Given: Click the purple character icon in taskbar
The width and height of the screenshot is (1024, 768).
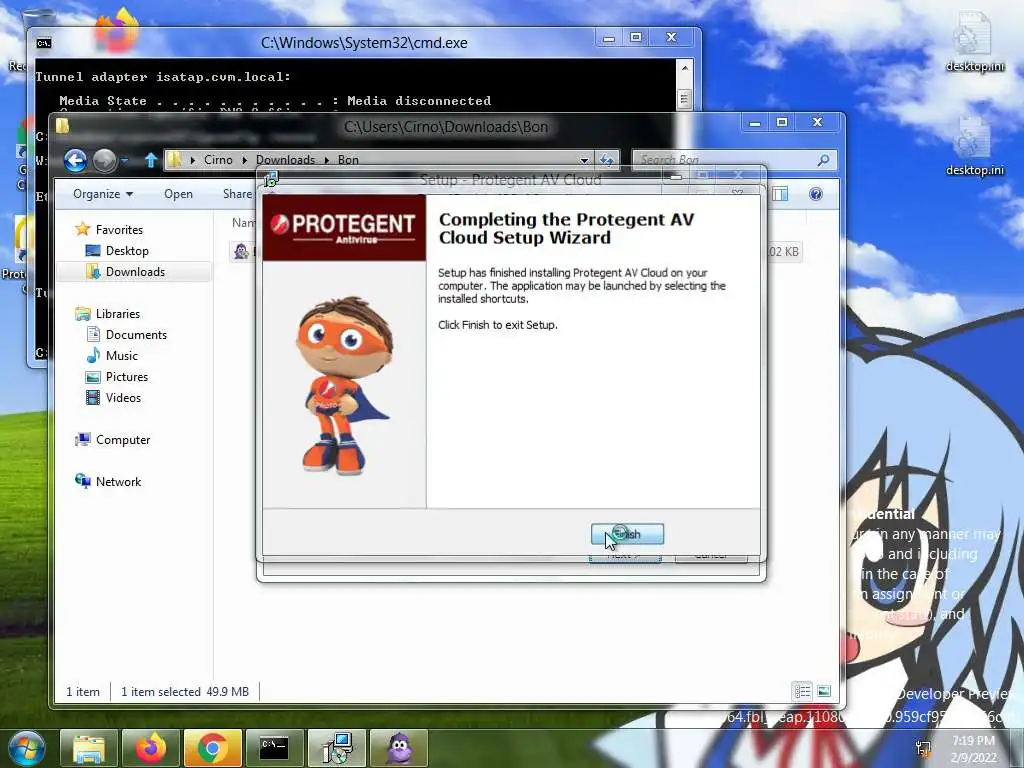Looking at the screenshot, I should tap(398, 748).
